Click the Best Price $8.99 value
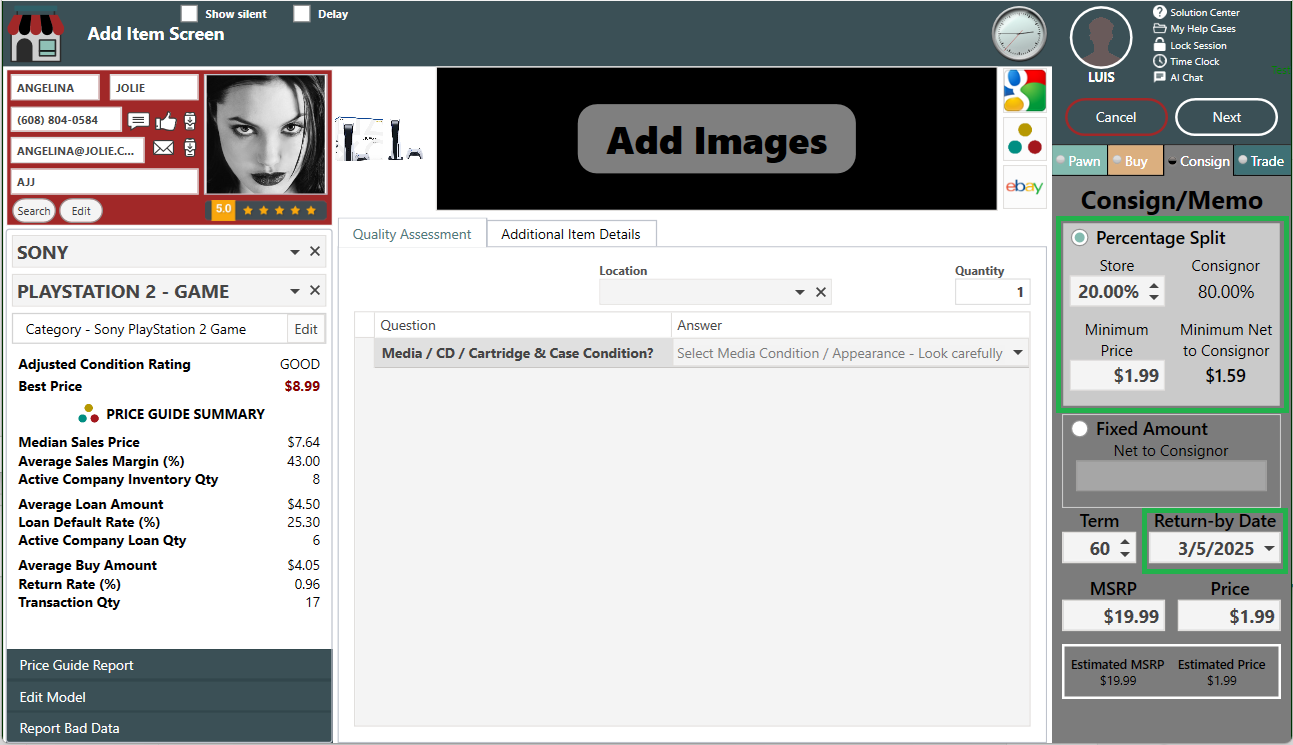 pos(301,386)
